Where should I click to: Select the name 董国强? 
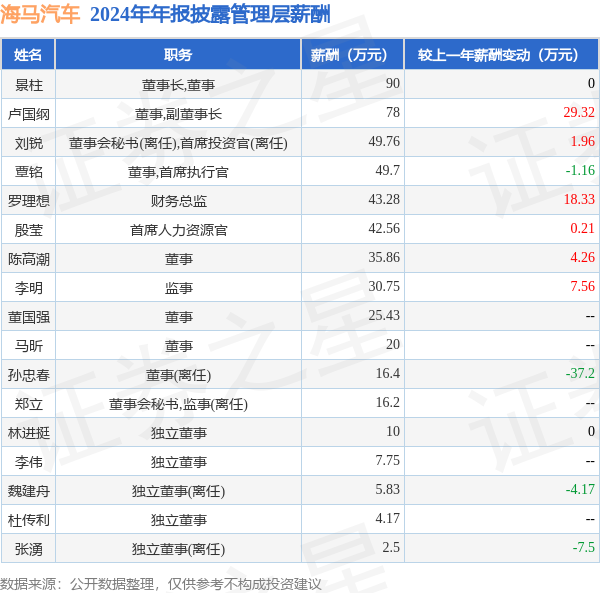[x=29, y=317]
